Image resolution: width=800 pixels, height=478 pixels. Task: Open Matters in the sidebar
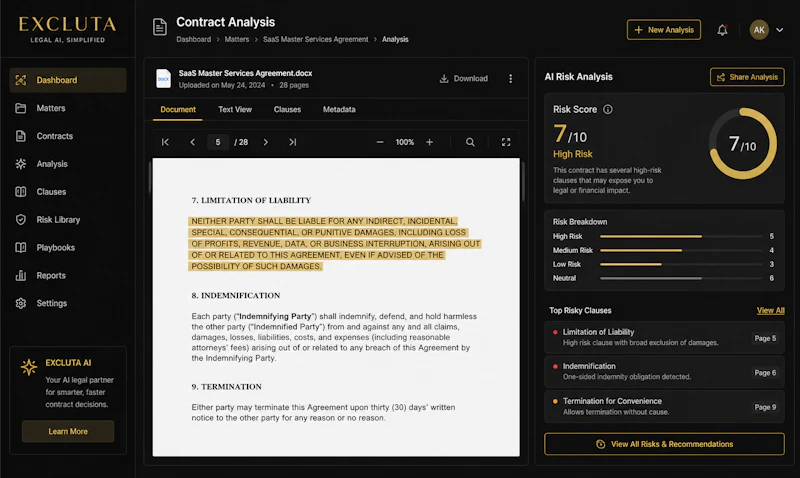pyautogui.click(x=68, y=108)
